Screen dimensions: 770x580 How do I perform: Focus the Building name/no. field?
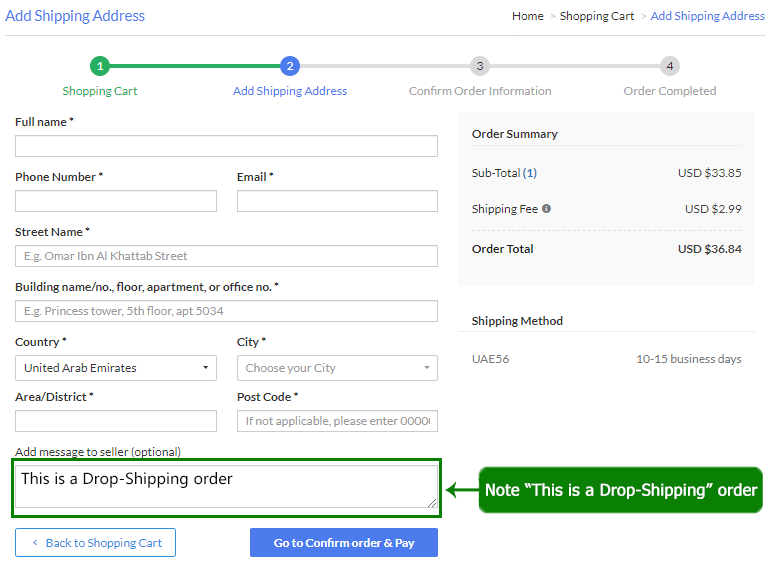coord(226,311)
